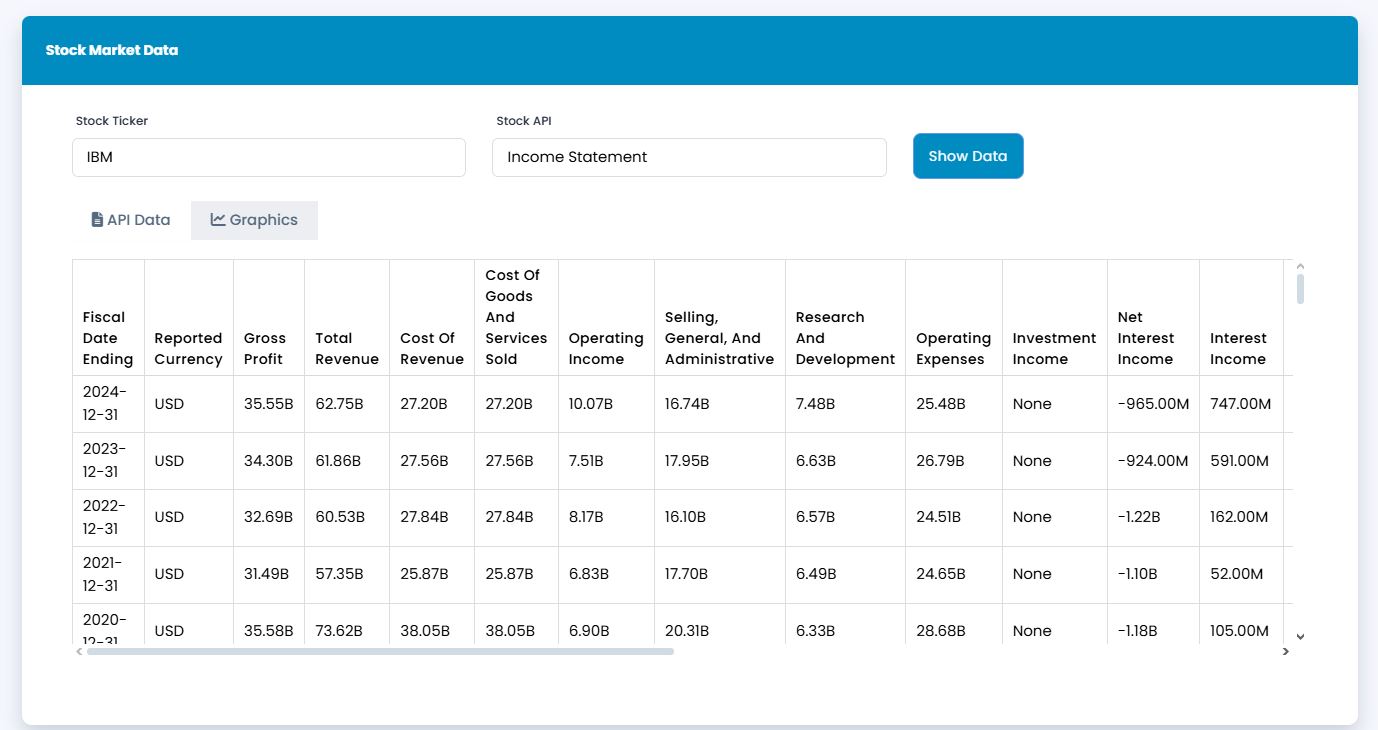
Task: Click the Stock API label
Action: pyautogui.click(x=524, y=121)
